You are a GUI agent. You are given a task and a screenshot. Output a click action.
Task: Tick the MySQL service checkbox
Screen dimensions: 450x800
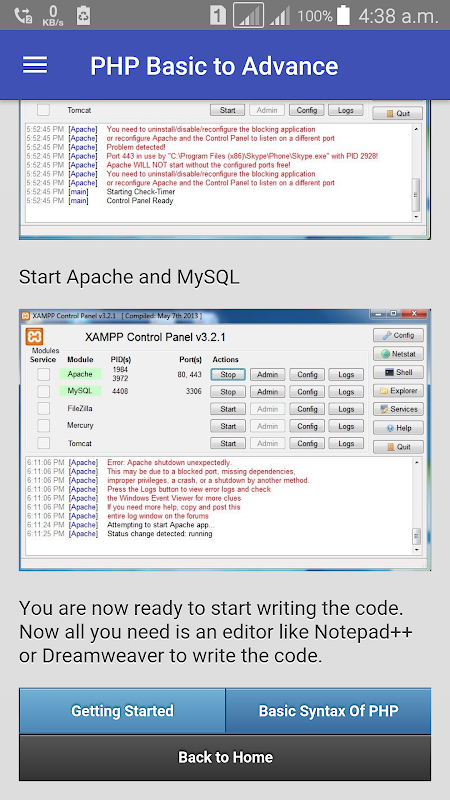coord(44,391)
